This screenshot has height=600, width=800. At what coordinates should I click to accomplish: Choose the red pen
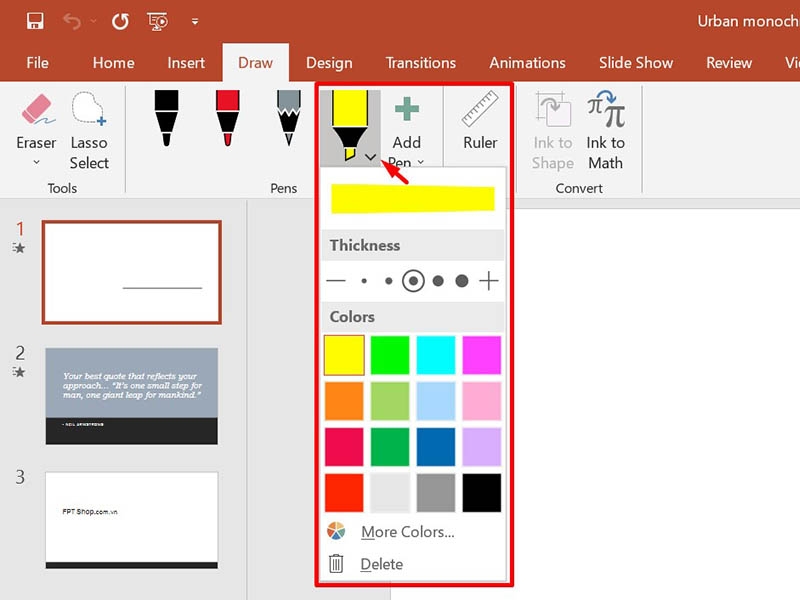click(x=228, y=118)
